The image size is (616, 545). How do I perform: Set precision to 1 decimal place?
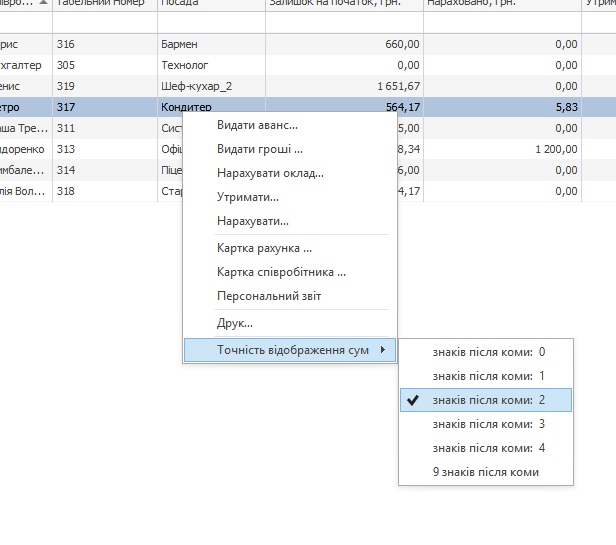click(488, 376)
